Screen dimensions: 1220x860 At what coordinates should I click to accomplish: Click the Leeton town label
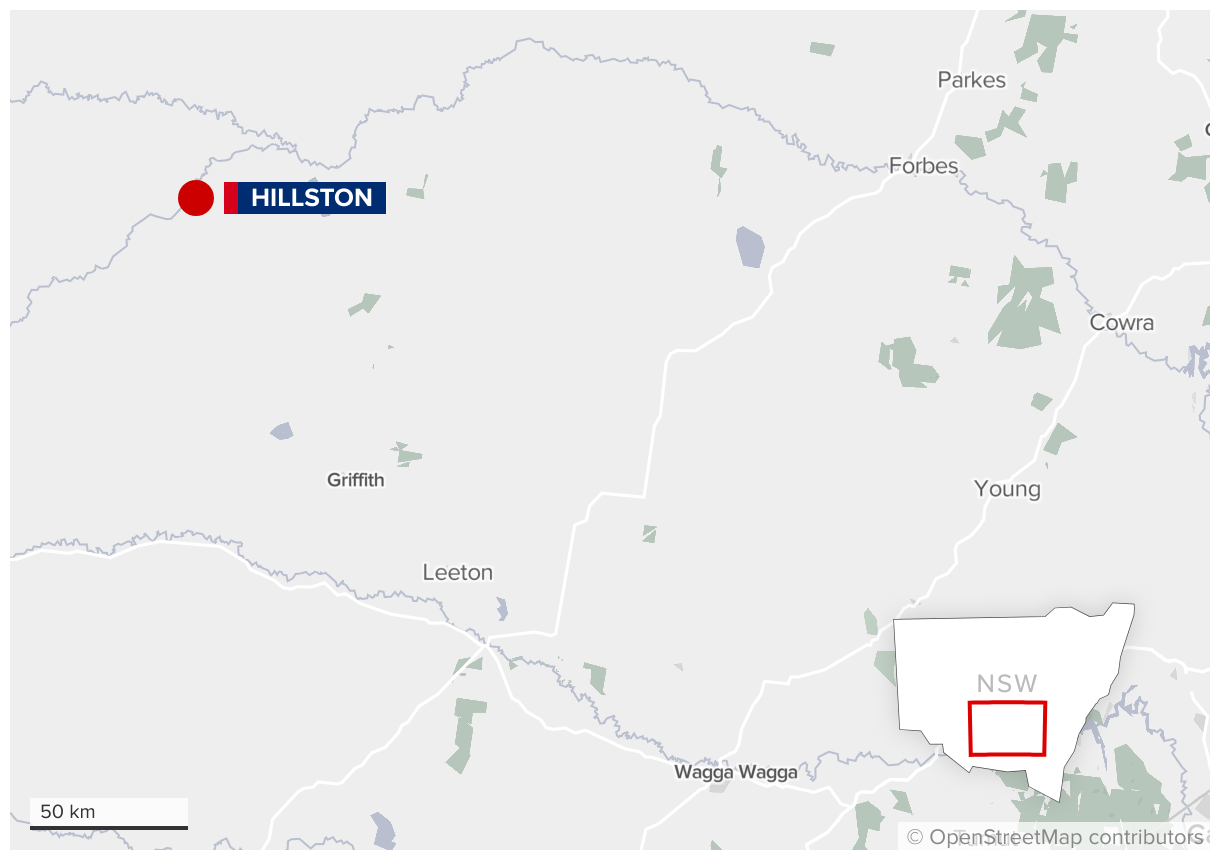coord(458,573)
